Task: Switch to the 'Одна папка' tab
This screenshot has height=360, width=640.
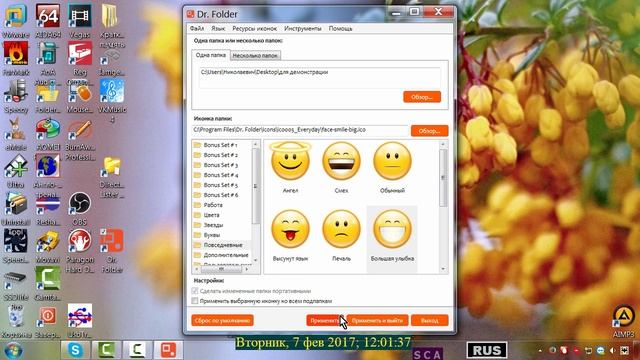Action: [x=210, y=55]
